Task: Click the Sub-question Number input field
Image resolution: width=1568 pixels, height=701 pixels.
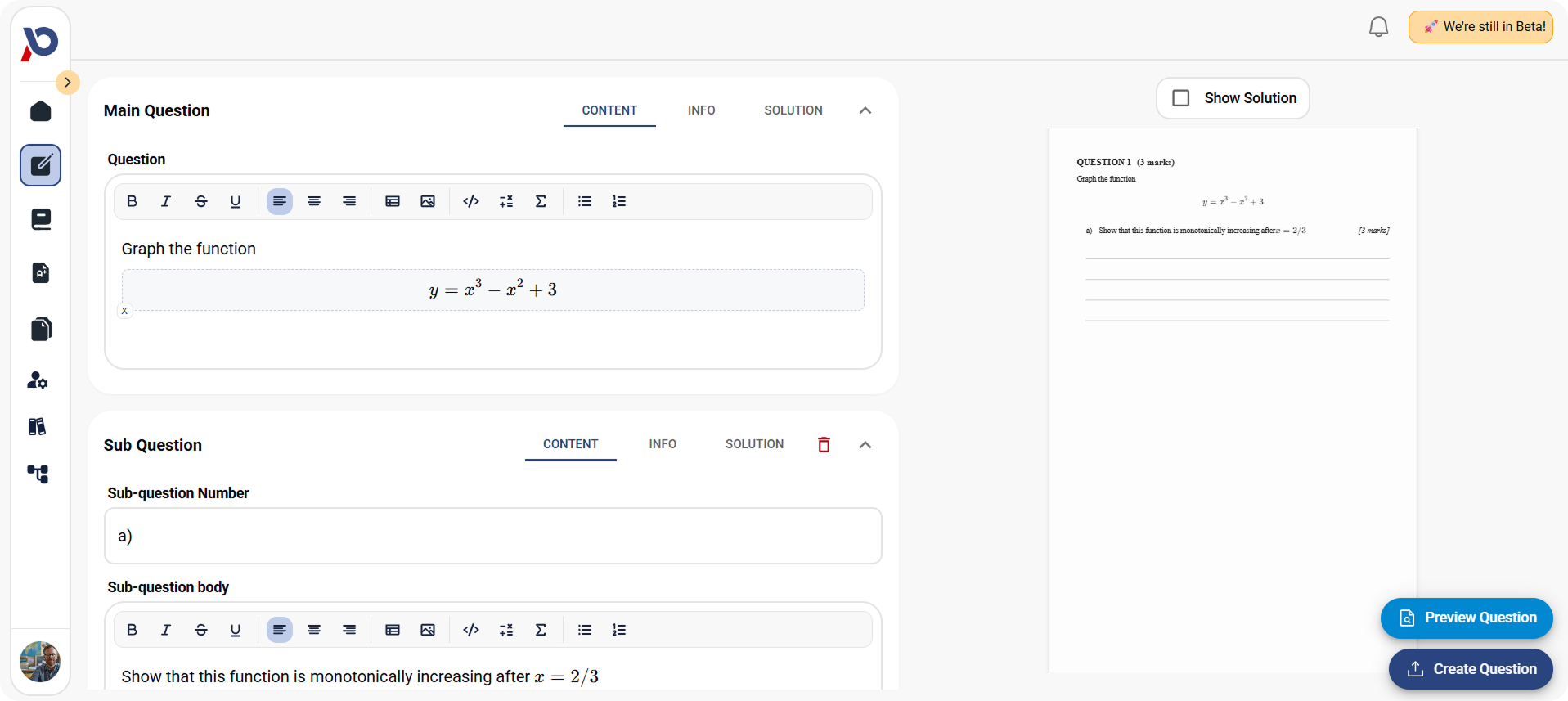Action: pyautogui.click(x=492, y=536)
